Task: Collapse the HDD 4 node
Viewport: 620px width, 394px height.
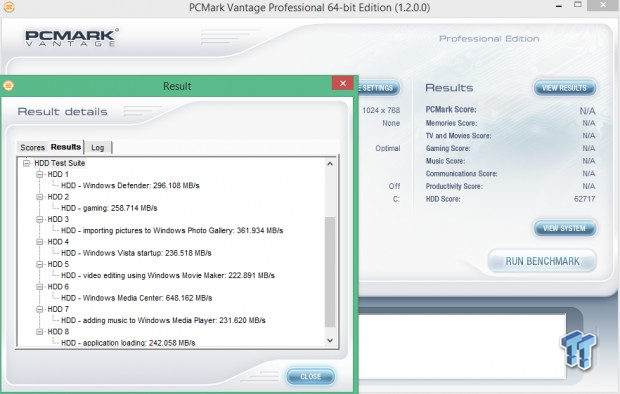Action: [40, 242]
